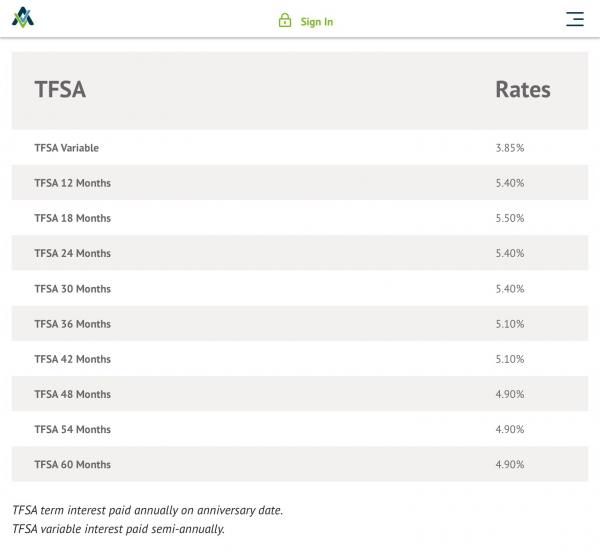
Task: Click the green lock icon
Action: point(285,21)
